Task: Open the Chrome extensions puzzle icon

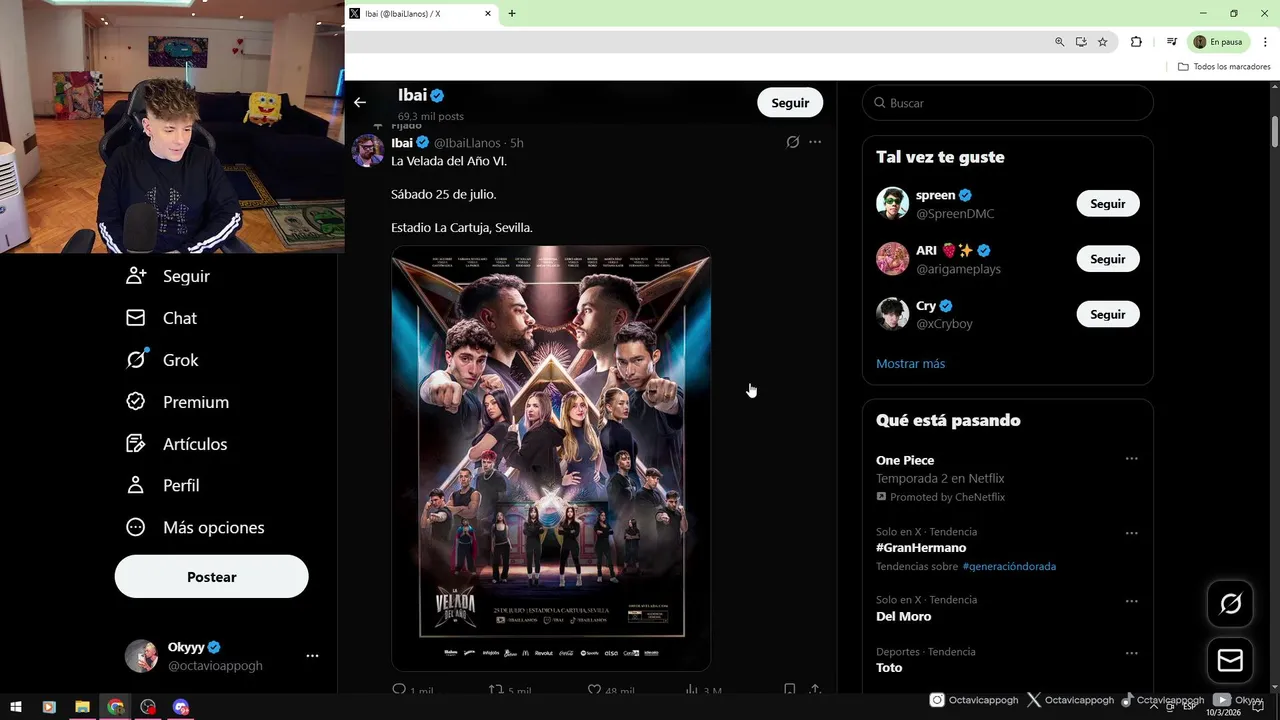Action: (x=1136, y=42)
